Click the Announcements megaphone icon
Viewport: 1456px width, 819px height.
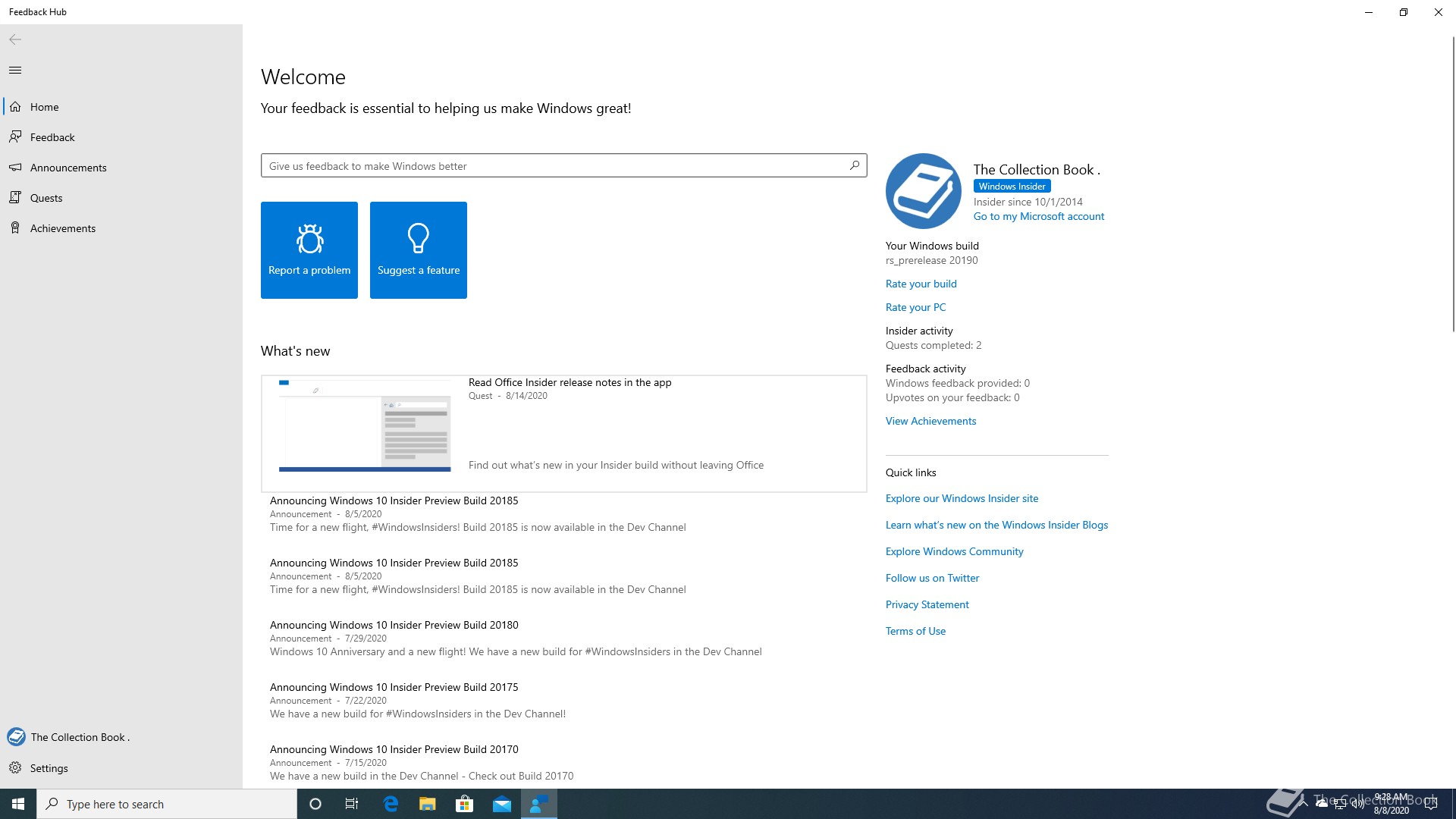click(15, 168)
